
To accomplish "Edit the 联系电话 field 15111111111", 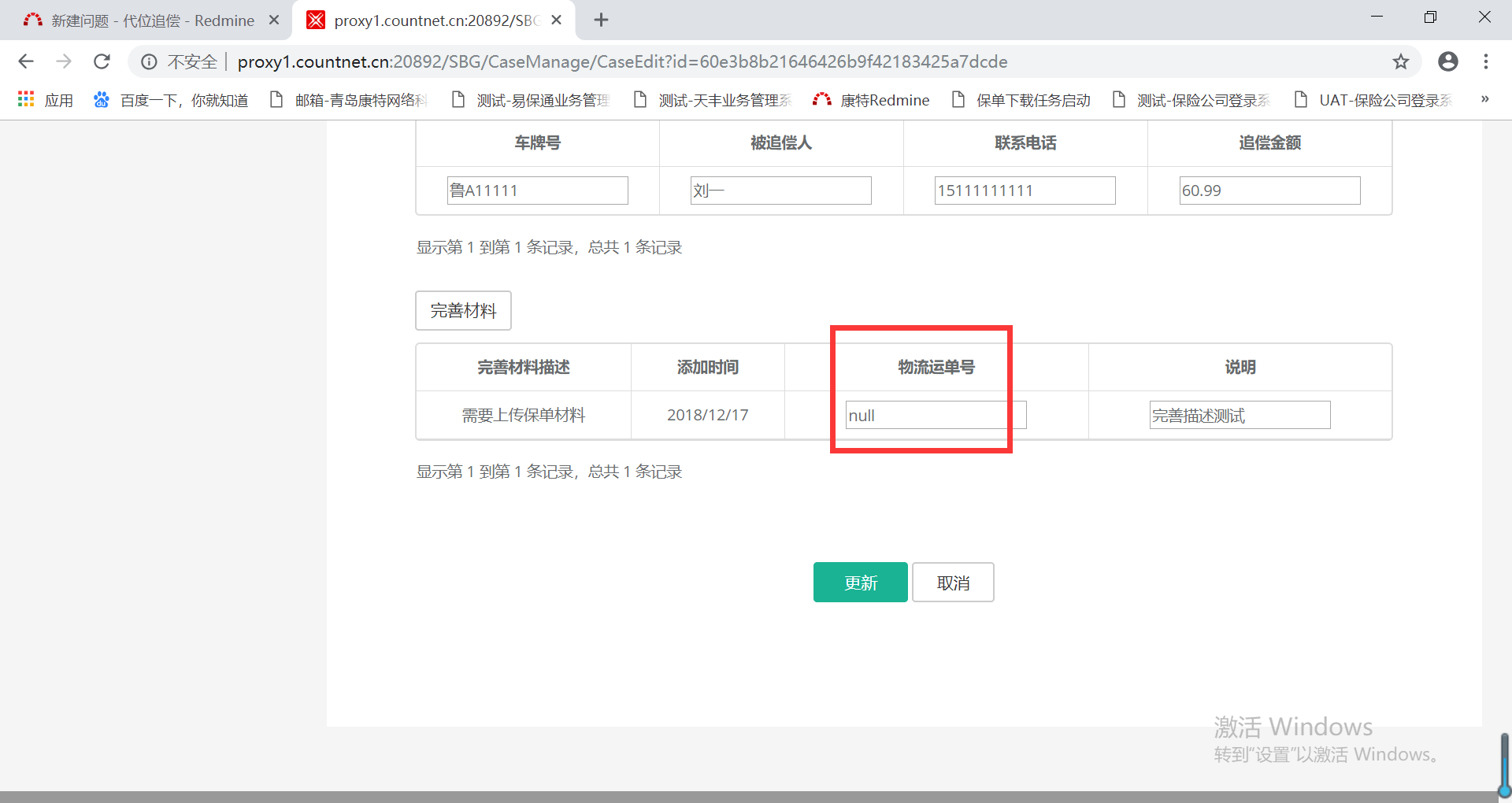I will (x=1025, y=191).
